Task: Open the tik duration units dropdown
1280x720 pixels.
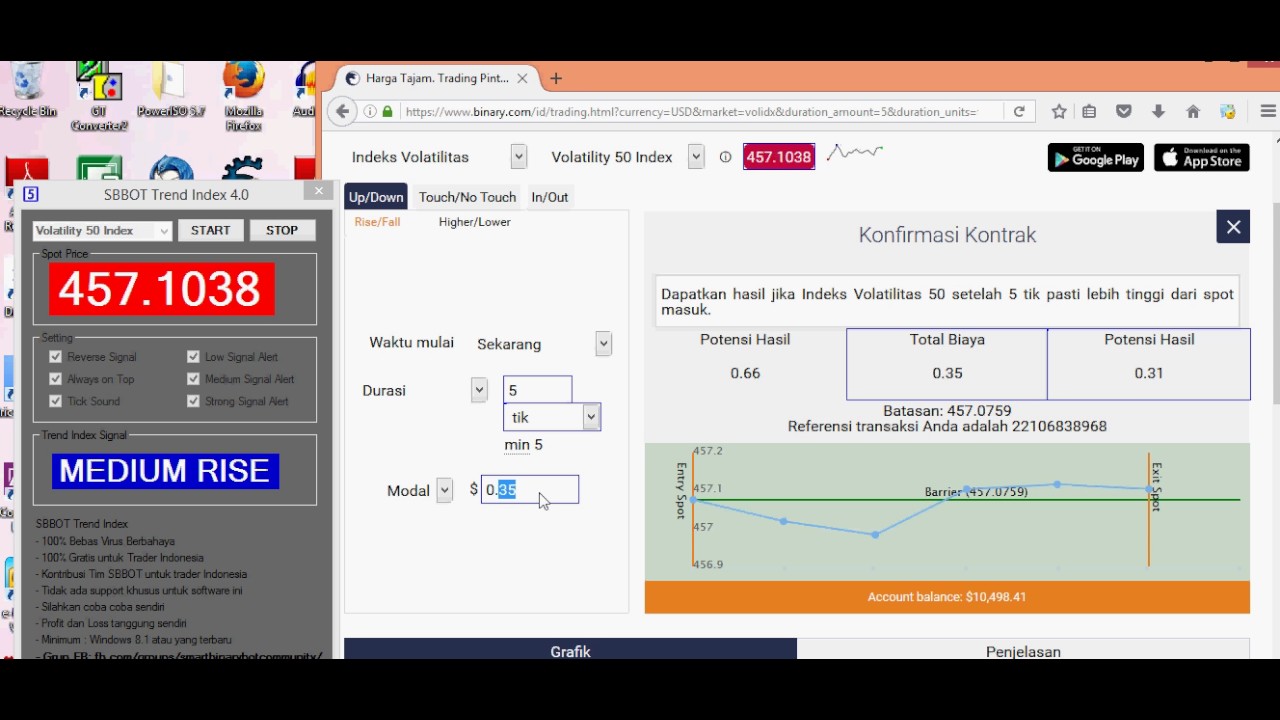Action: tap(552, 417)
